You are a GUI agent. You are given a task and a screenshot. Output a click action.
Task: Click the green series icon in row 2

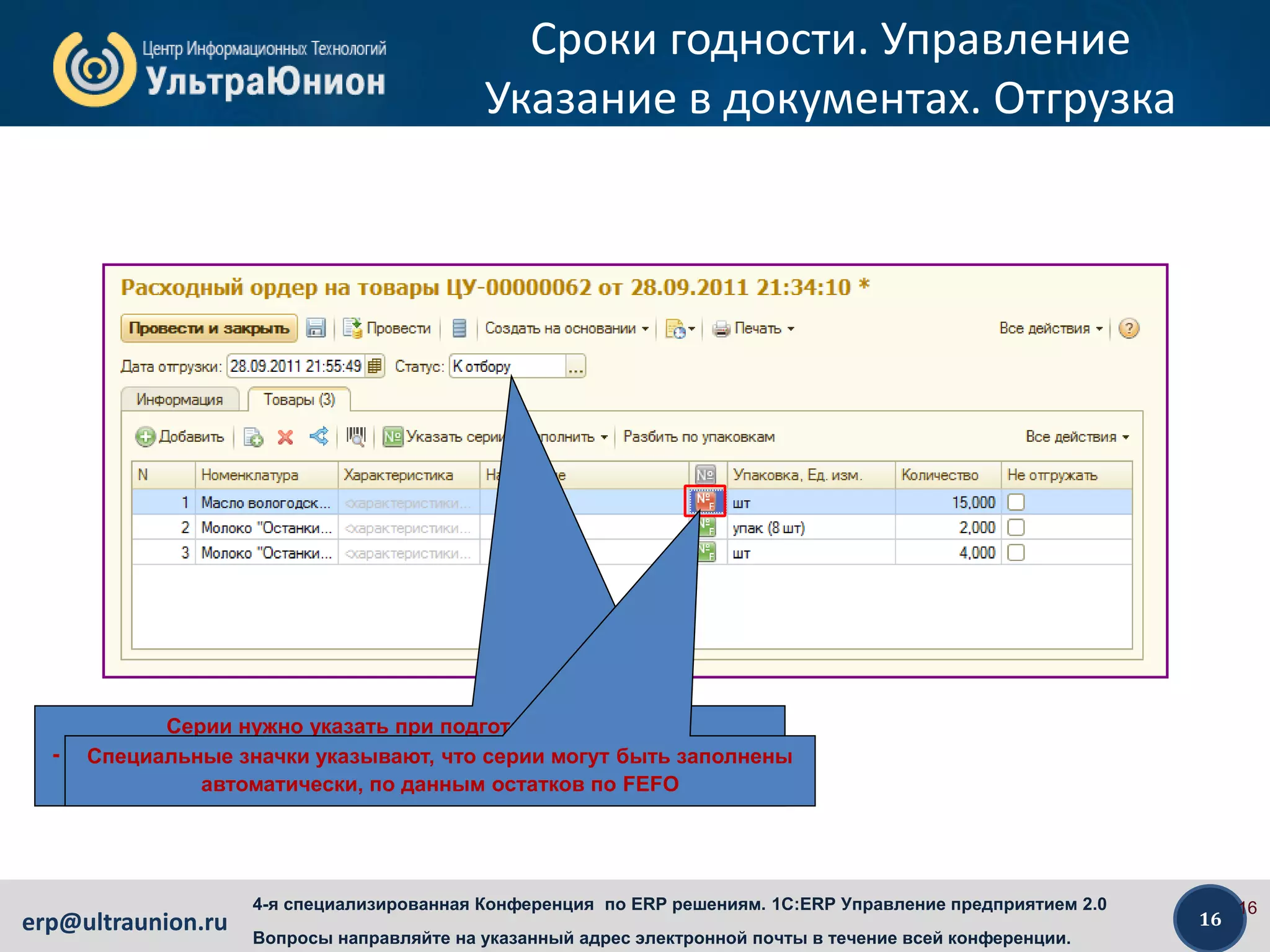pyautogui.click(x=707, y=527)
